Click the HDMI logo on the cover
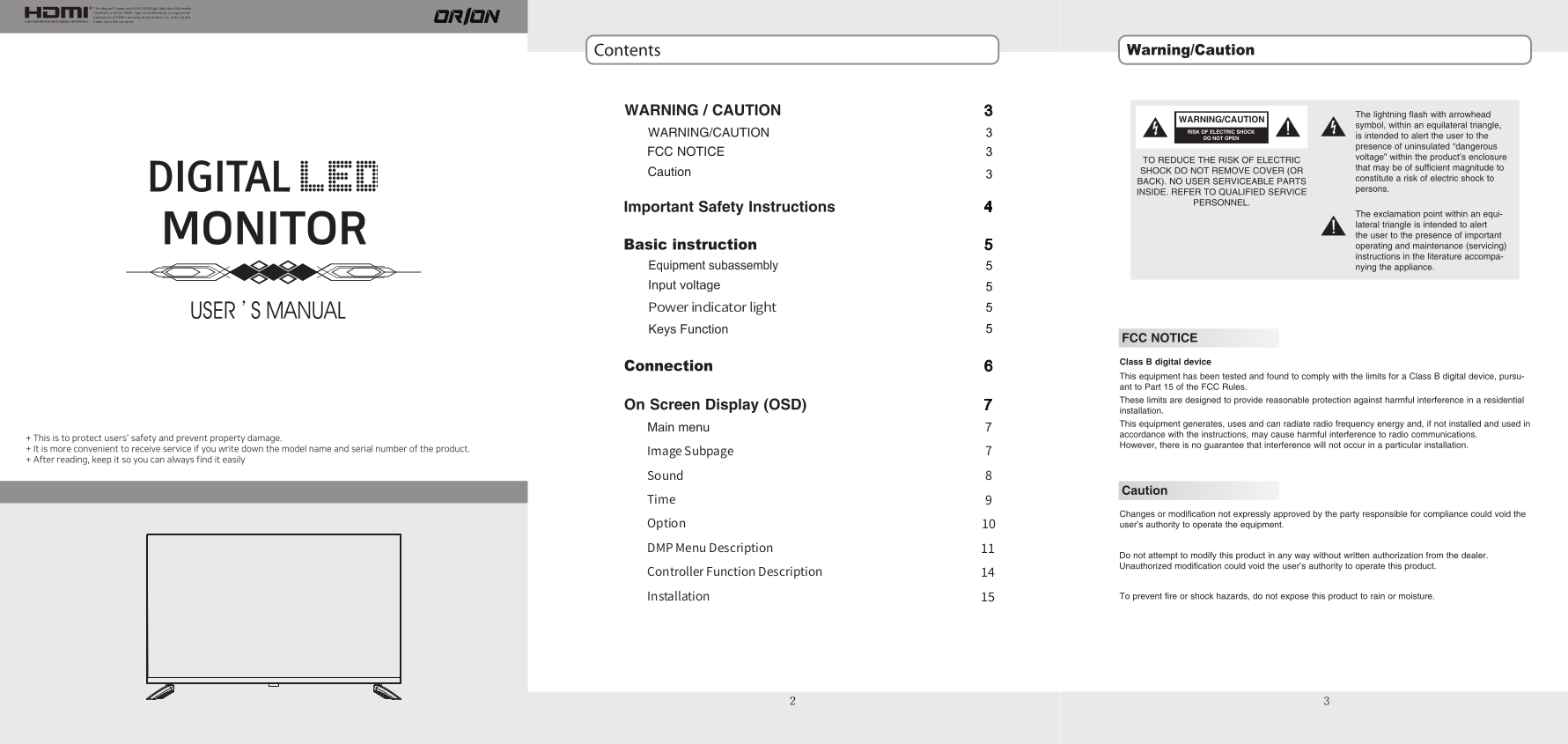1568x744 pixels. 57,13
